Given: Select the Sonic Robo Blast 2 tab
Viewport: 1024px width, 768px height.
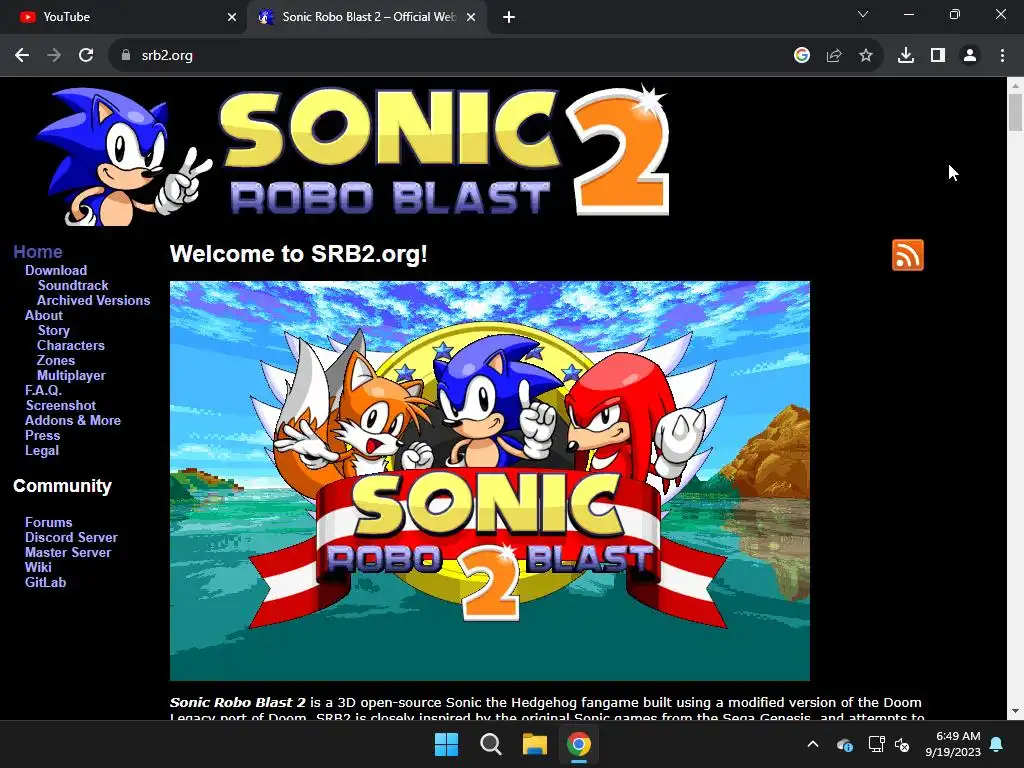Looking at the screenshot, I should click(x=367, y=17).
